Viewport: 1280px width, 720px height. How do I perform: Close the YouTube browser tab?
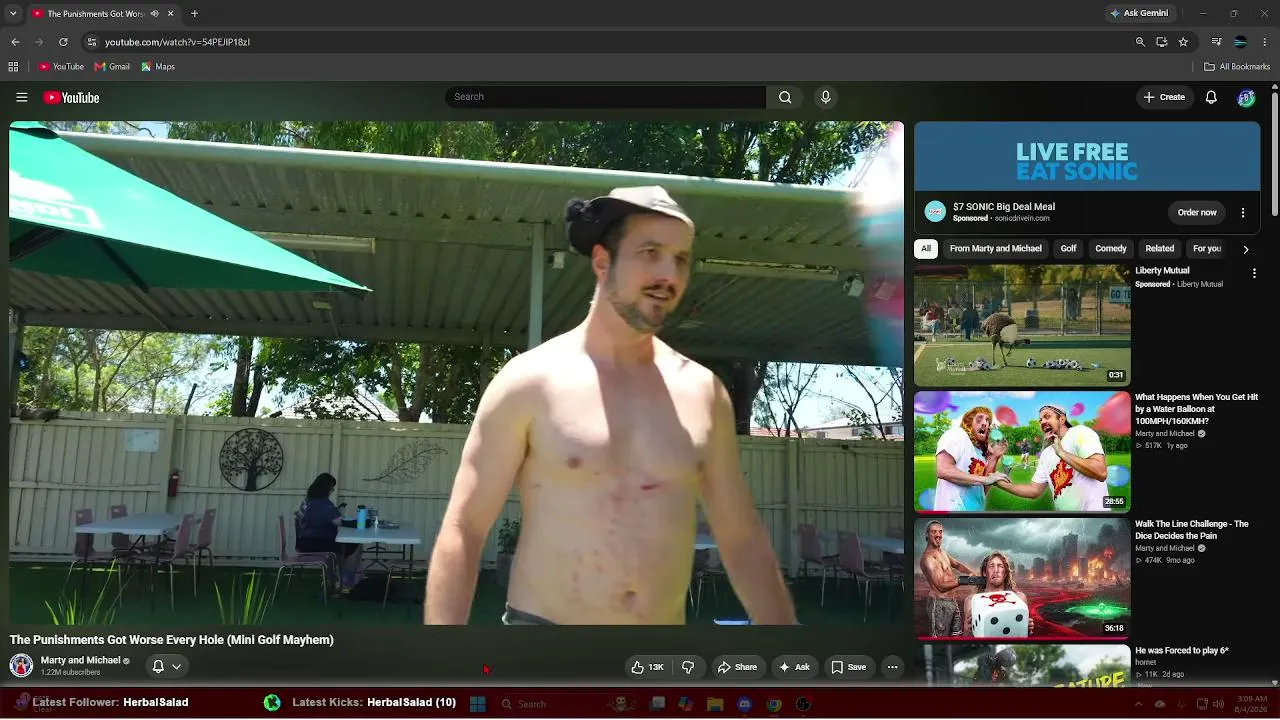pos(170,14)
